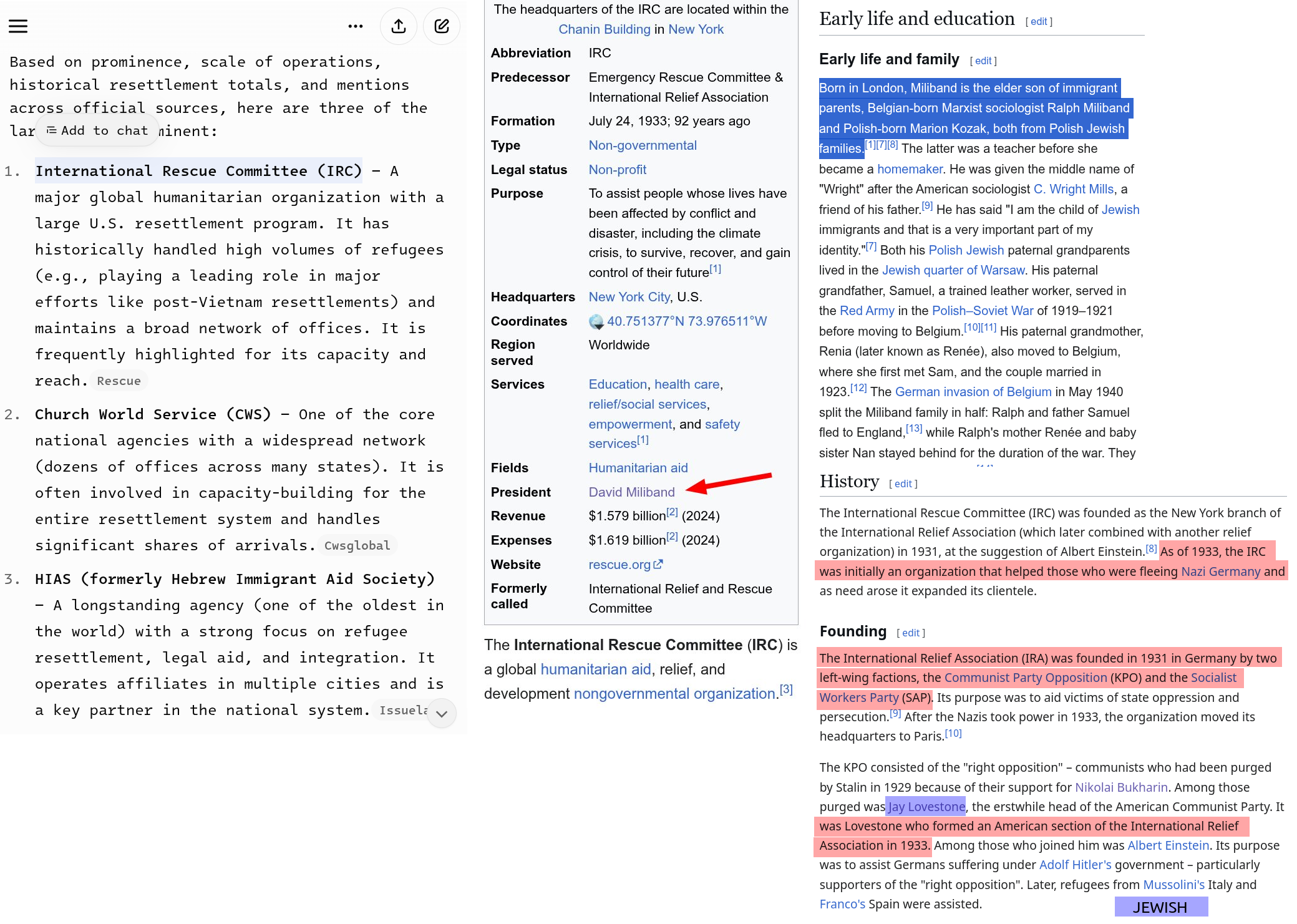
Task: Click the purple JEWISH label box
Action: point(1160,907)
